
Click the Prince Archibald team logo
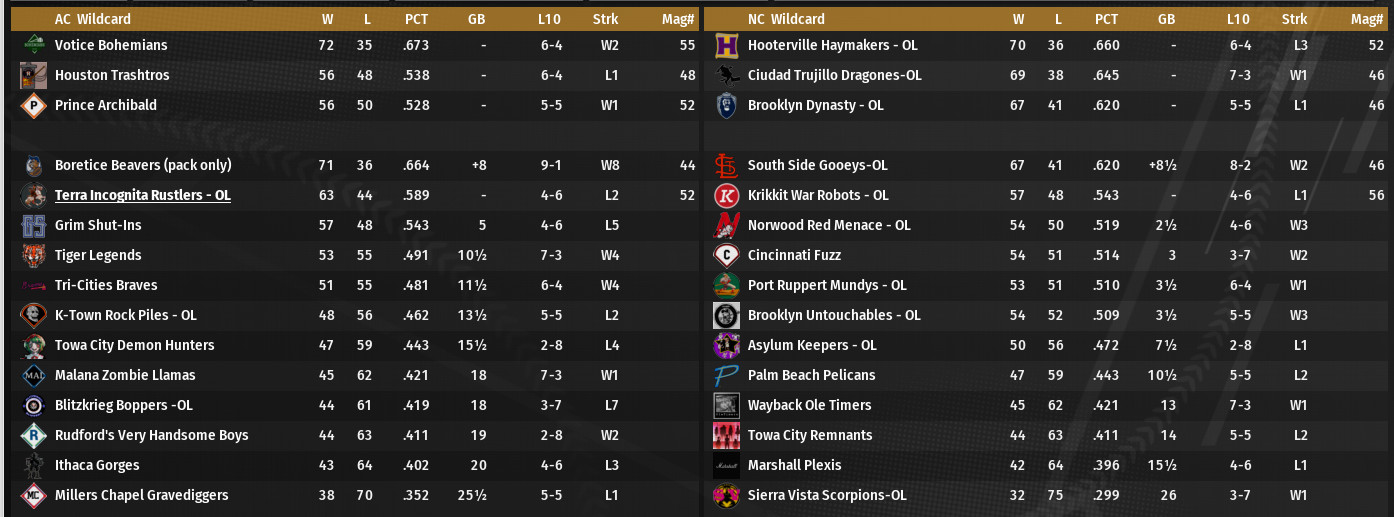pos(33,105)
